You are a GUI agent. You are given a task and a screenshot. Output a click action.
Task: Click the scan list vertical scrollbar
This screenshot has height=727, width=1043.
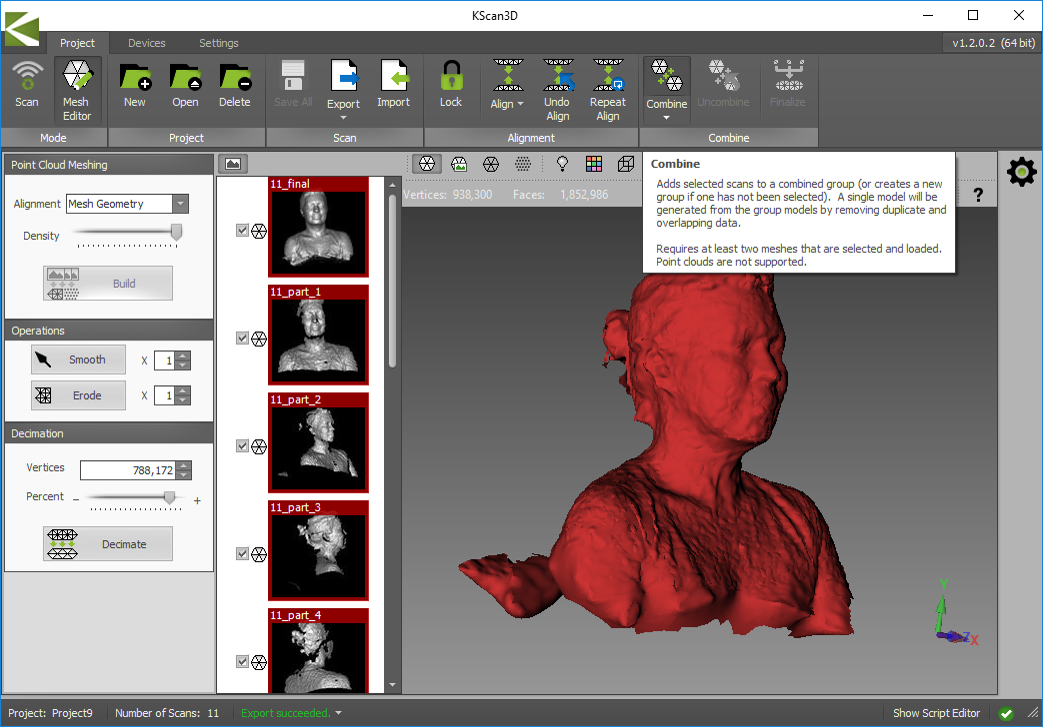392,279
